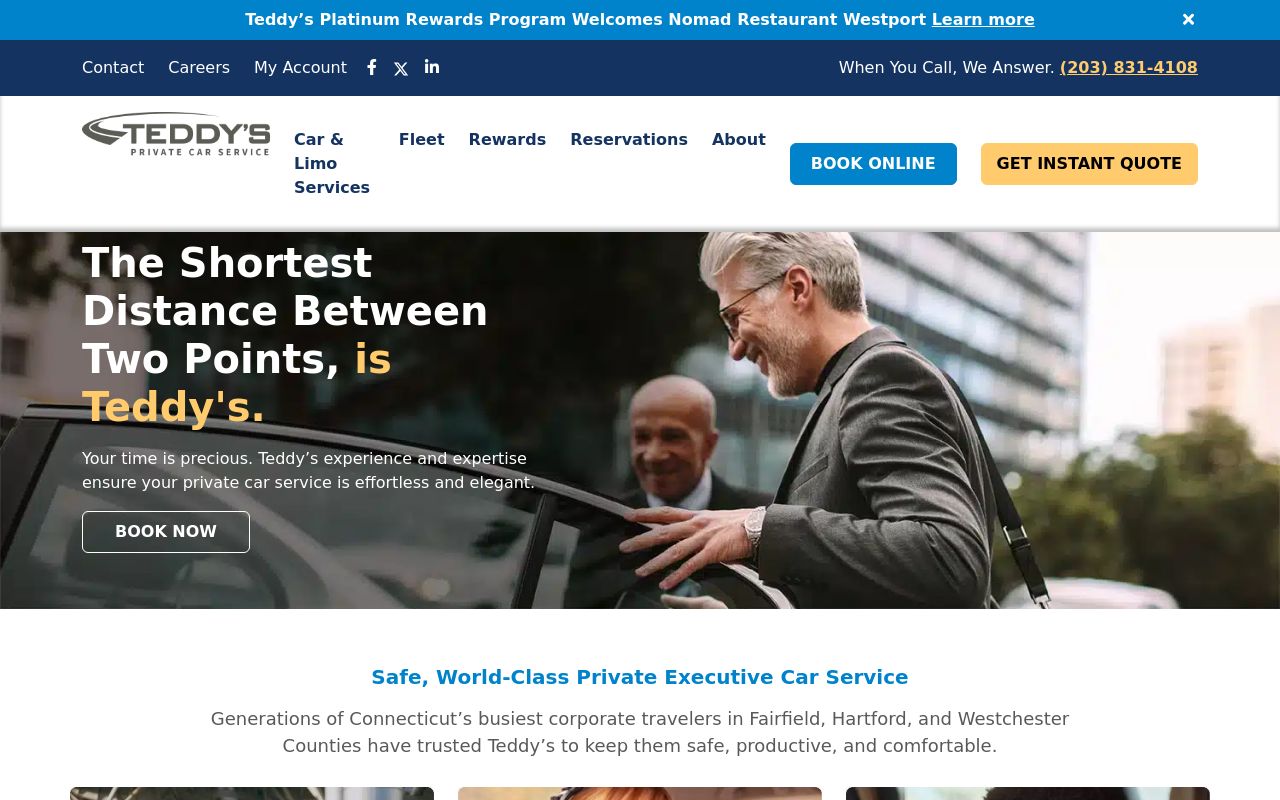Dismiss the Platinum Rewards announcement banner
Image resolution: width=1280 pixels, height=800 pixels.
tap(1188, 20)
